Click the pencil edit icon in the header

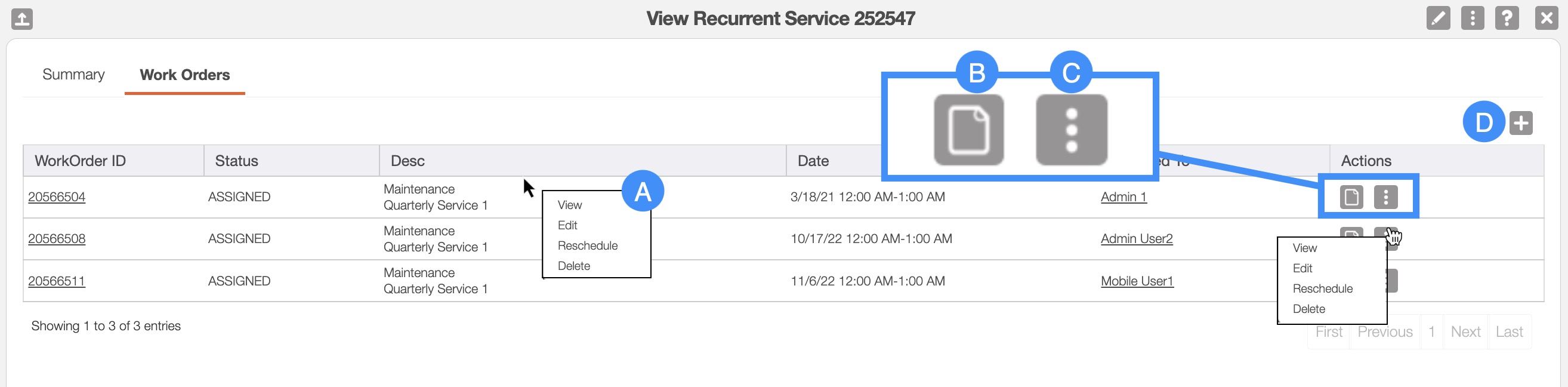(x=1438, y=19)
